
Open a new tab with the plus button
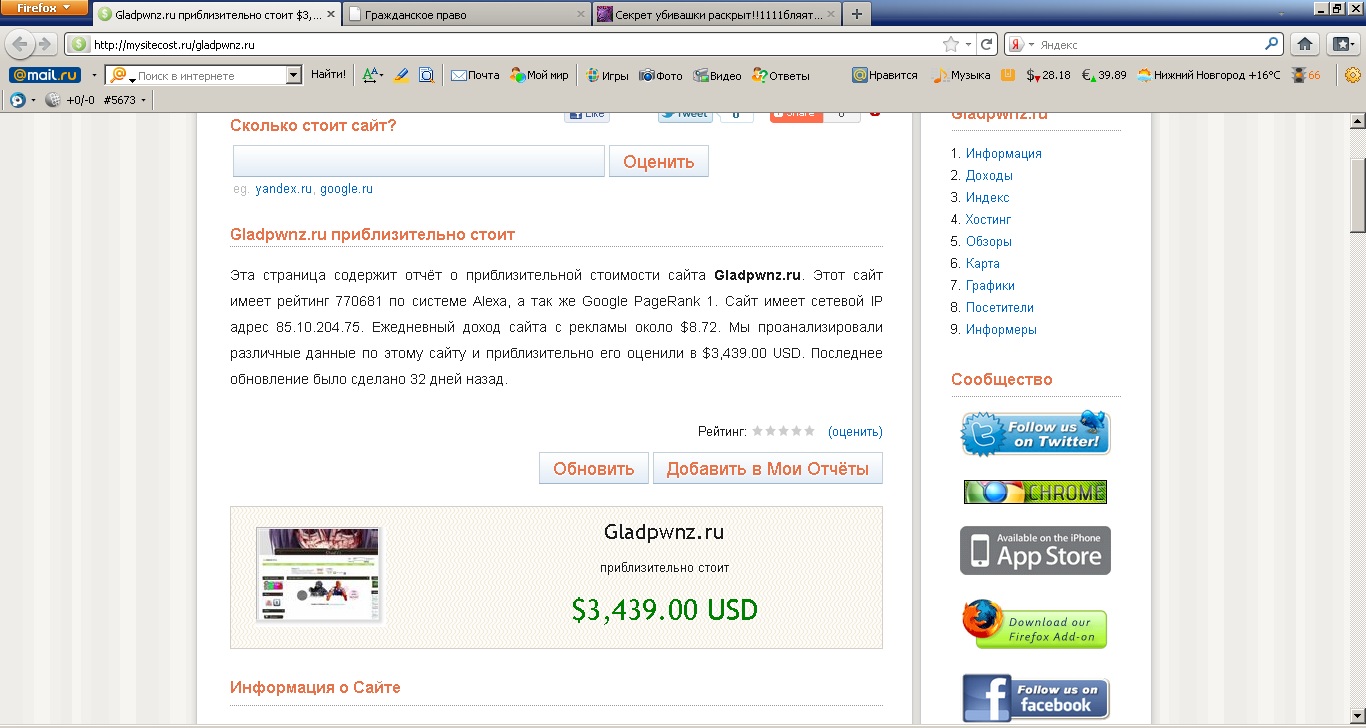coord(857,15)
